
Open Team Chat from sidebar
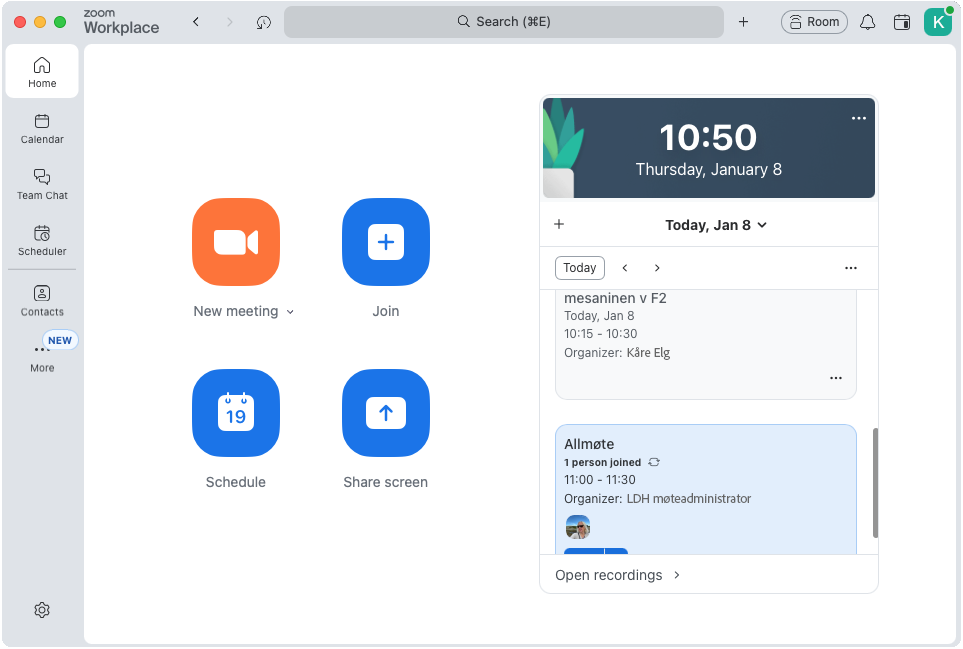42,184
